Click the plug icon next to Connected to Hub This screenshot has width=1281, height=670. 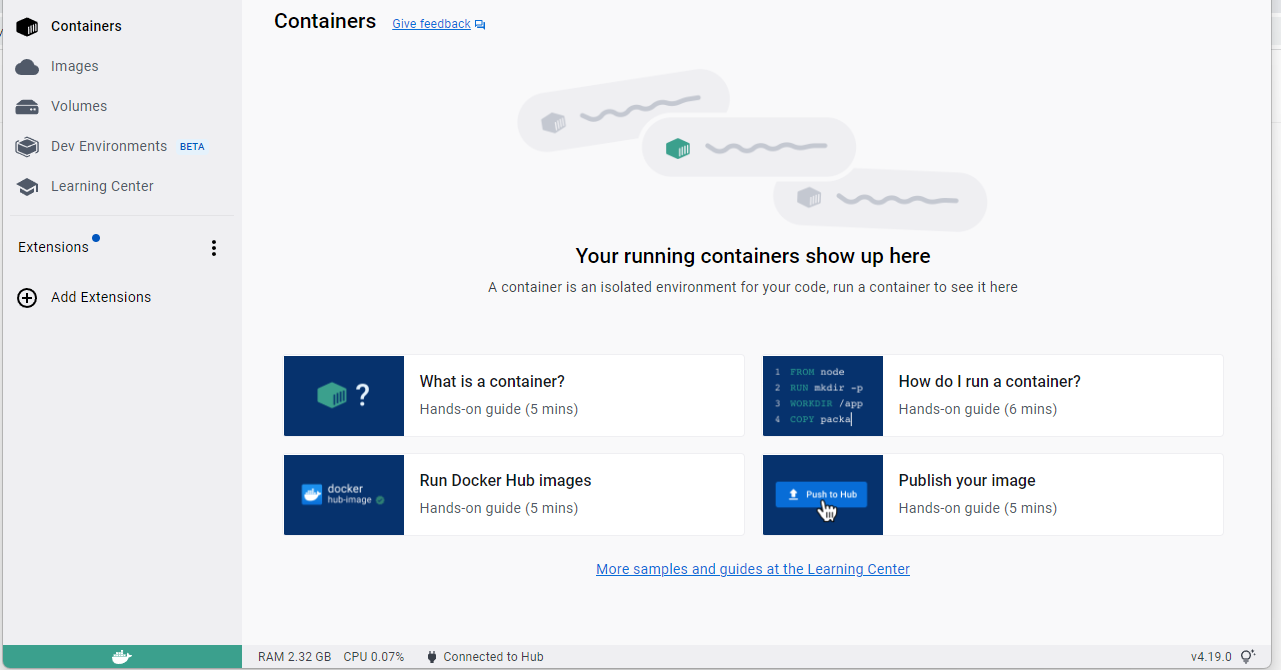[431, 657]
